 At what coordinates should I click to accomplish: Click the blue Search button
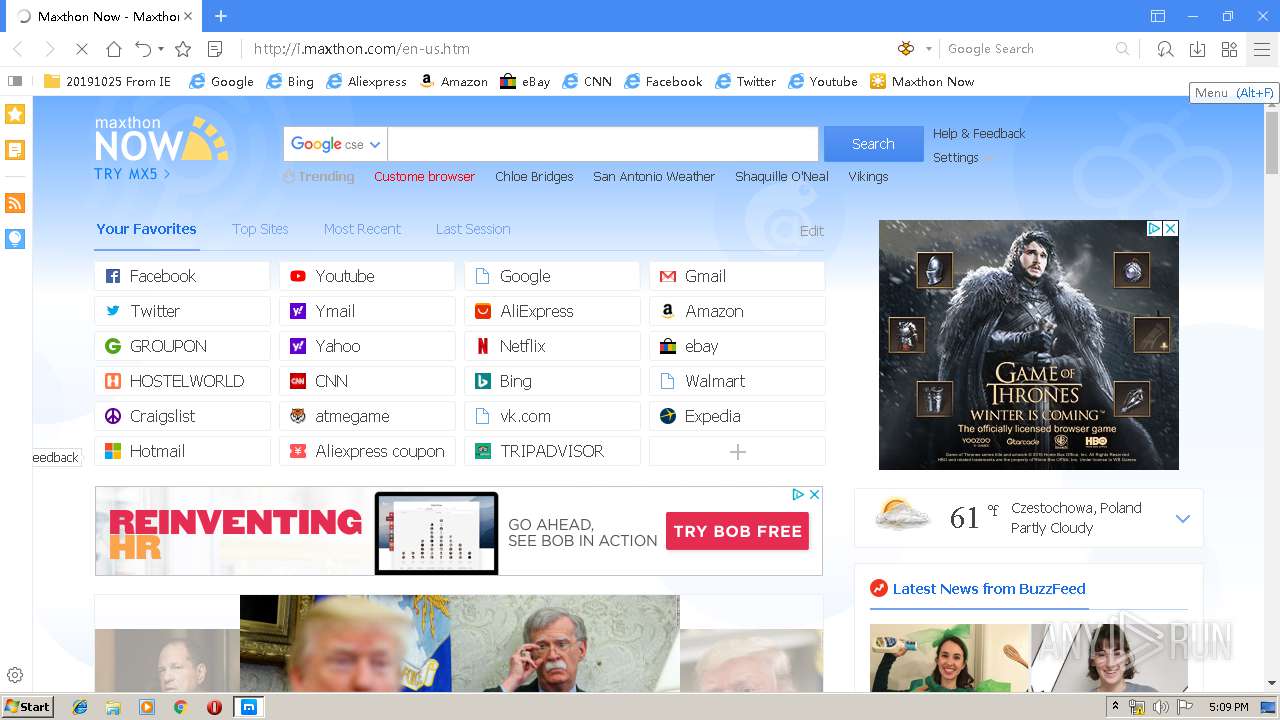(x=873, y=144)
